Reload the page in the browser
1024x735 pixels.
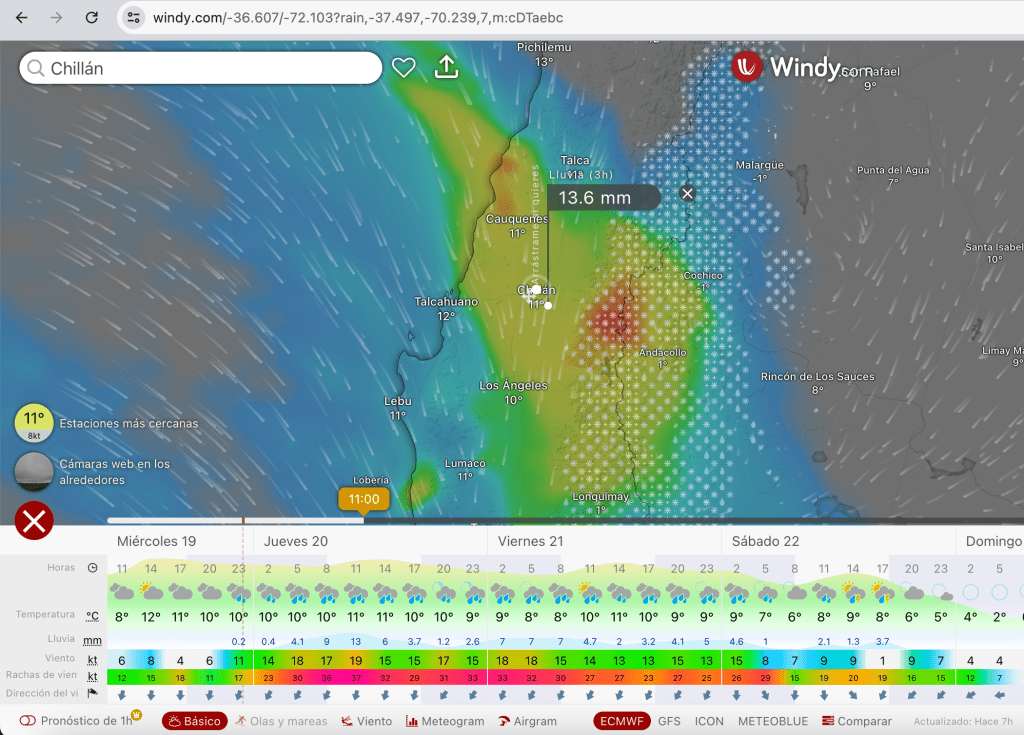tap(91, 18)
